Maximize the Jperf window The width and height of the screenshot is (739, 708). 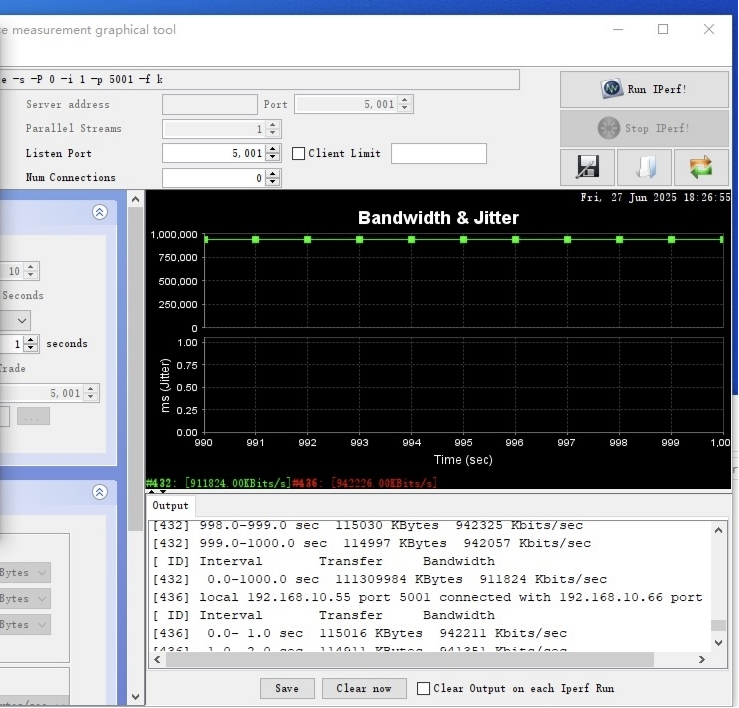coord(663,30)
